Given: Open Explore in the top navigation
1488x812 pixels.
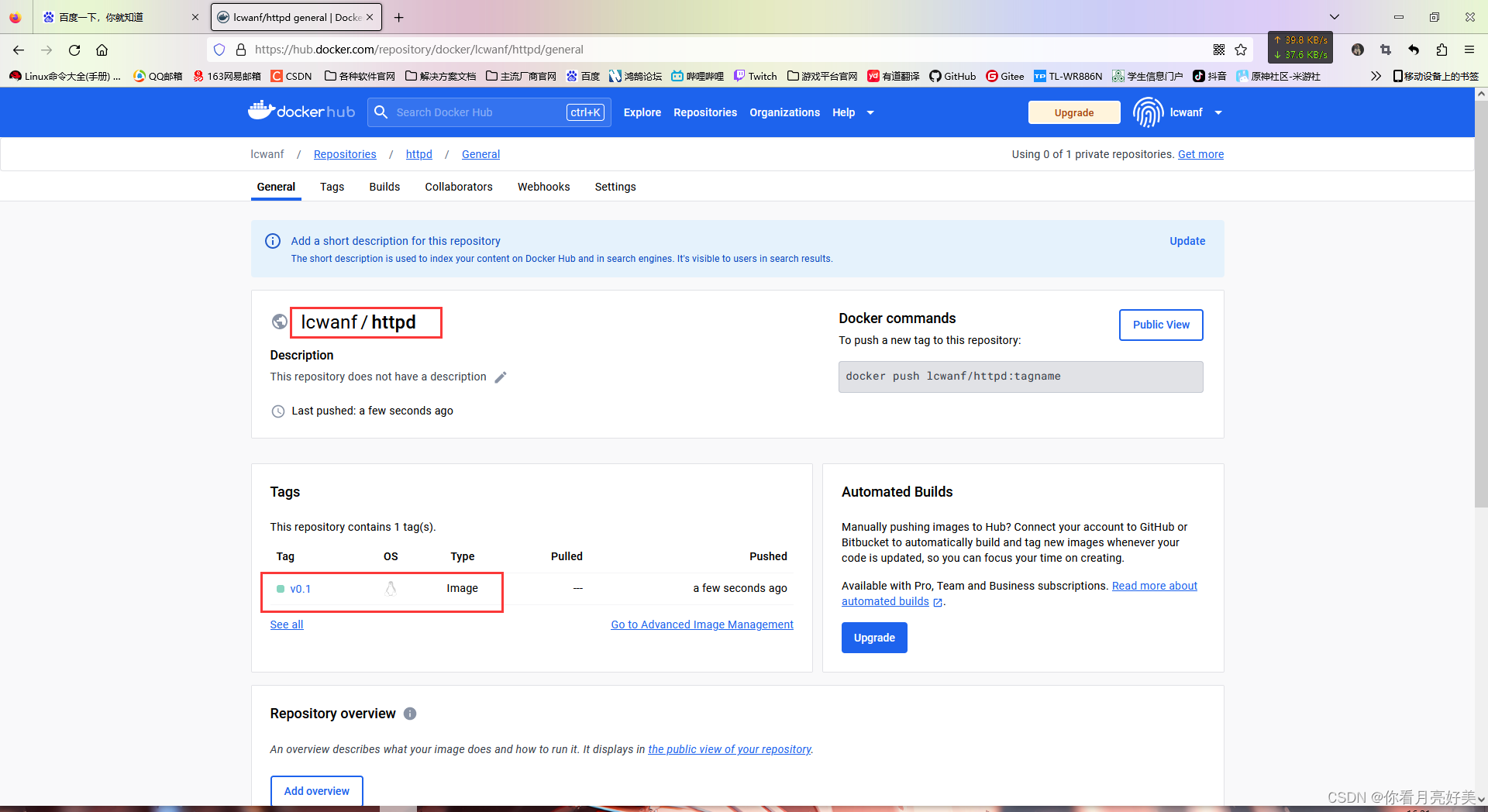Looking at the screenshot, I should [642, 112].
